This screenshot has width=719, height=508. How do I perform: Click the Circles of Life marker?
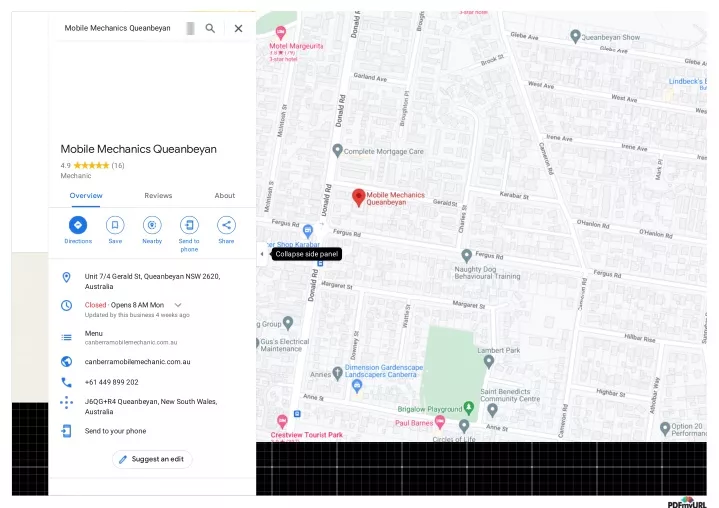[x=464, y=426]
